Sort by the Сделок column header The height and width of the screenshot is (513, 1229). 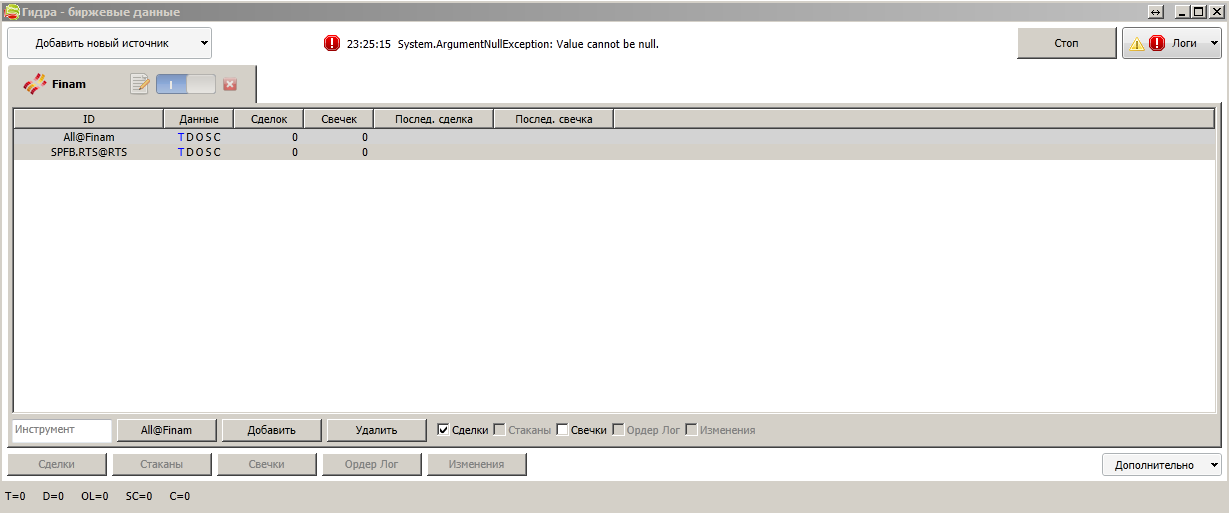(x=268, y=119)
